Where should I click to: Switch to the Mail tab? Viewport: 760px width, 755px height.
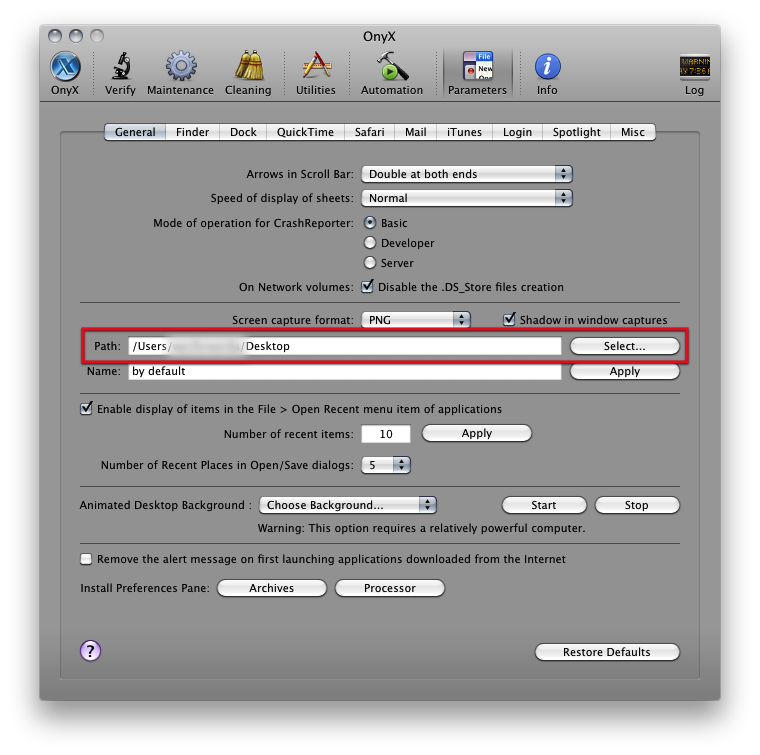point(416,132)
